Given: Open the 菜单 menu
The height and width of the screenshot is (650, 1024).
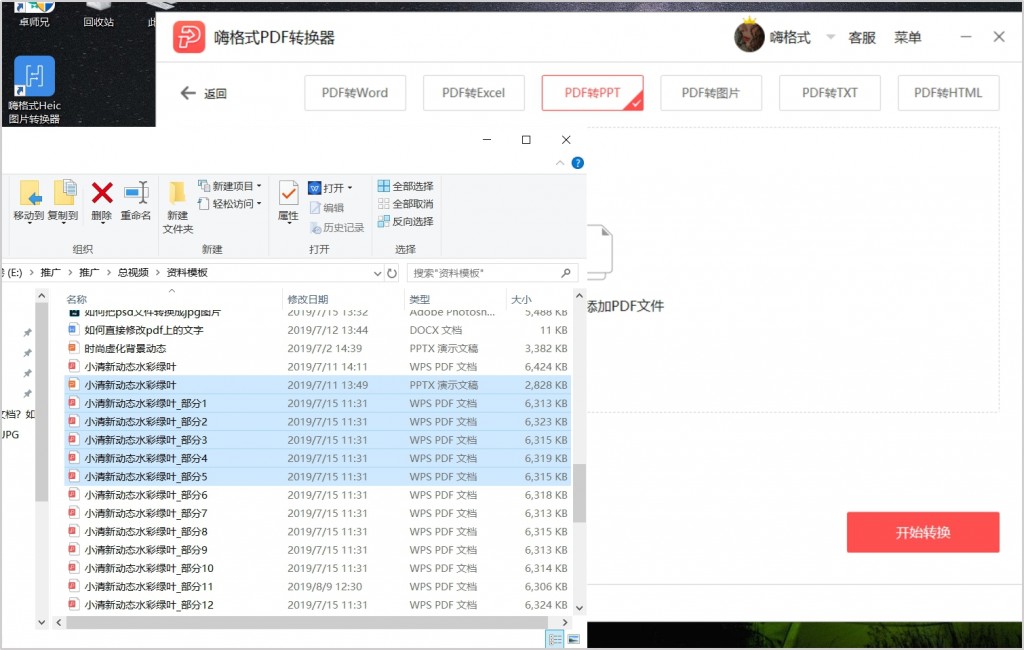Looking at the screenshot, I should [x=907, y=37].
